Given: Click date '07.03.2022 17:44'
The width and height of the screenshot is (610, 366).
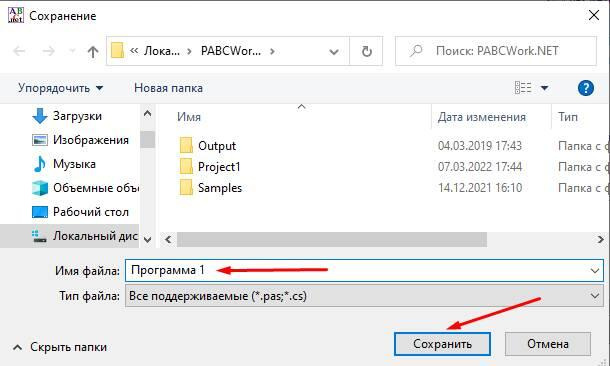Looking at the screenshot, I should coord(480,167).
